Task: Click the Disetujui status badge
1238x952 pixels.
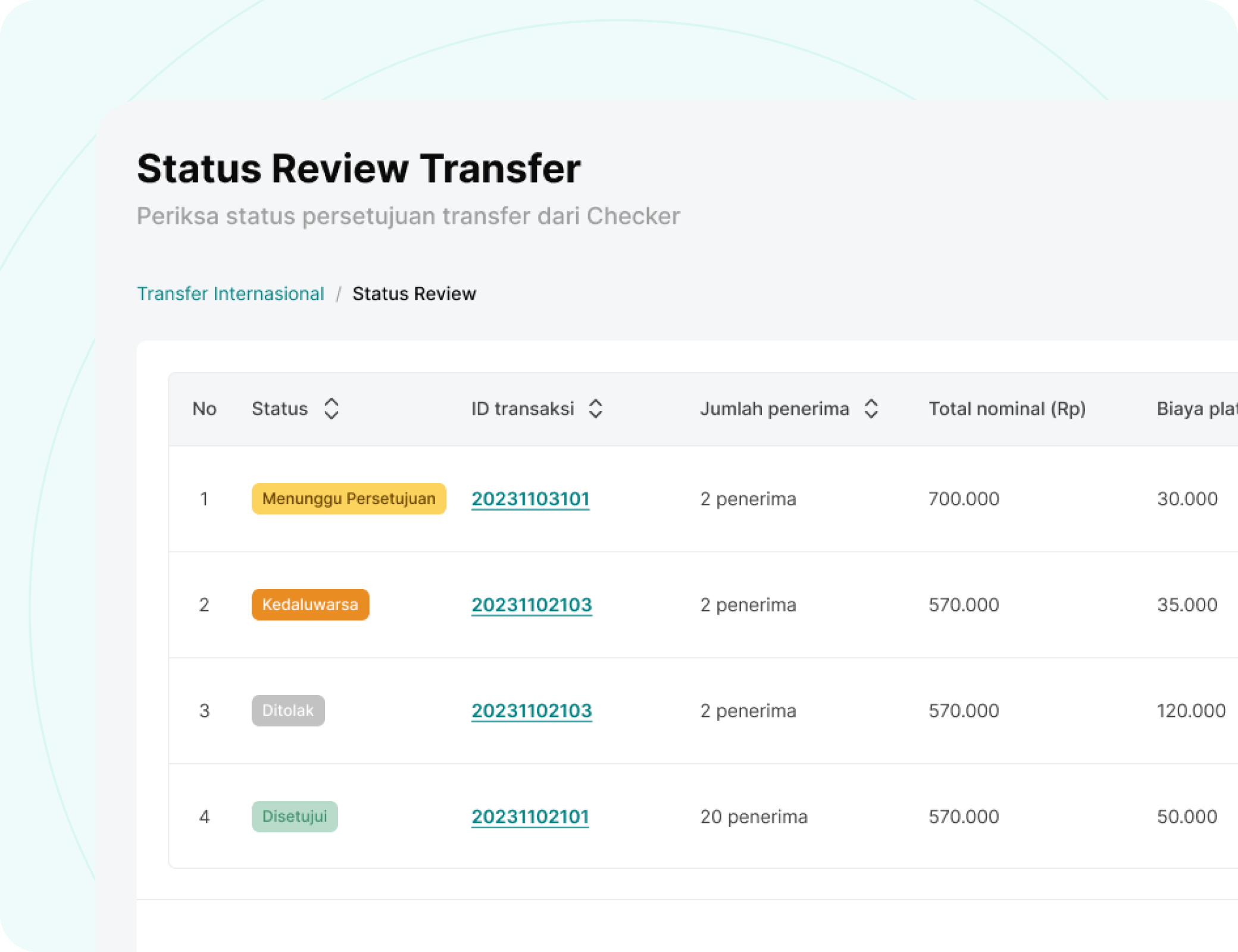Action: [x=295, y=816]
